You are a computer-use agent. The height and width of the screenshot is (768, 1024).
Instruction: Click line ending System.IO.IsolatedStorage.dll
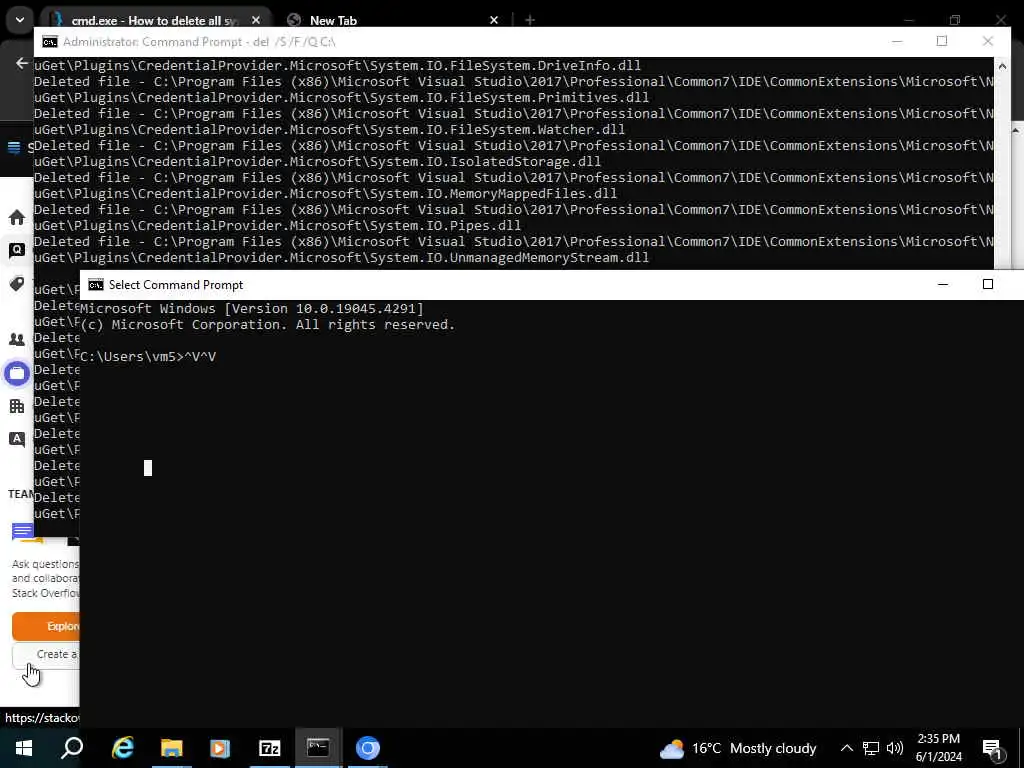[x=317, y=162]
